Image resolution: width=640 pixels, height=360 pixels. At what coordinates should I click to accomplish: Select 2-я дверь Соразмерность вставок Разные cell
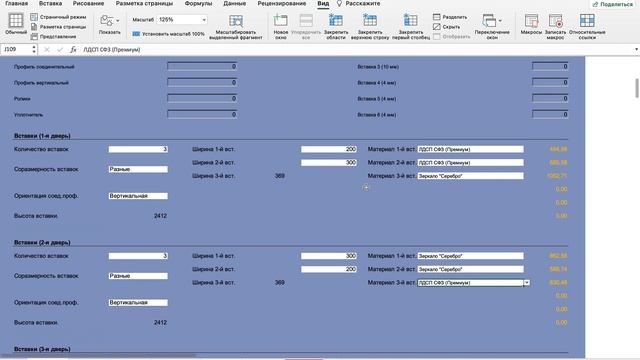click(x=138, y=276)
